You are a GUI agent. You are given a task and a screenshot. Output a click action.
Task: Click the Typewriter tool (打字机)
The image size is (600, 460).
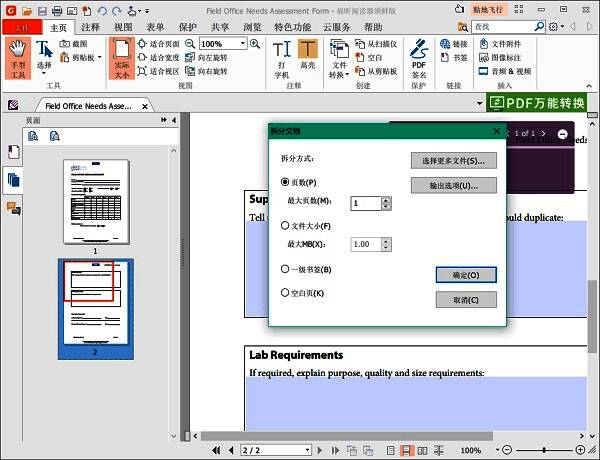point(282,58)
